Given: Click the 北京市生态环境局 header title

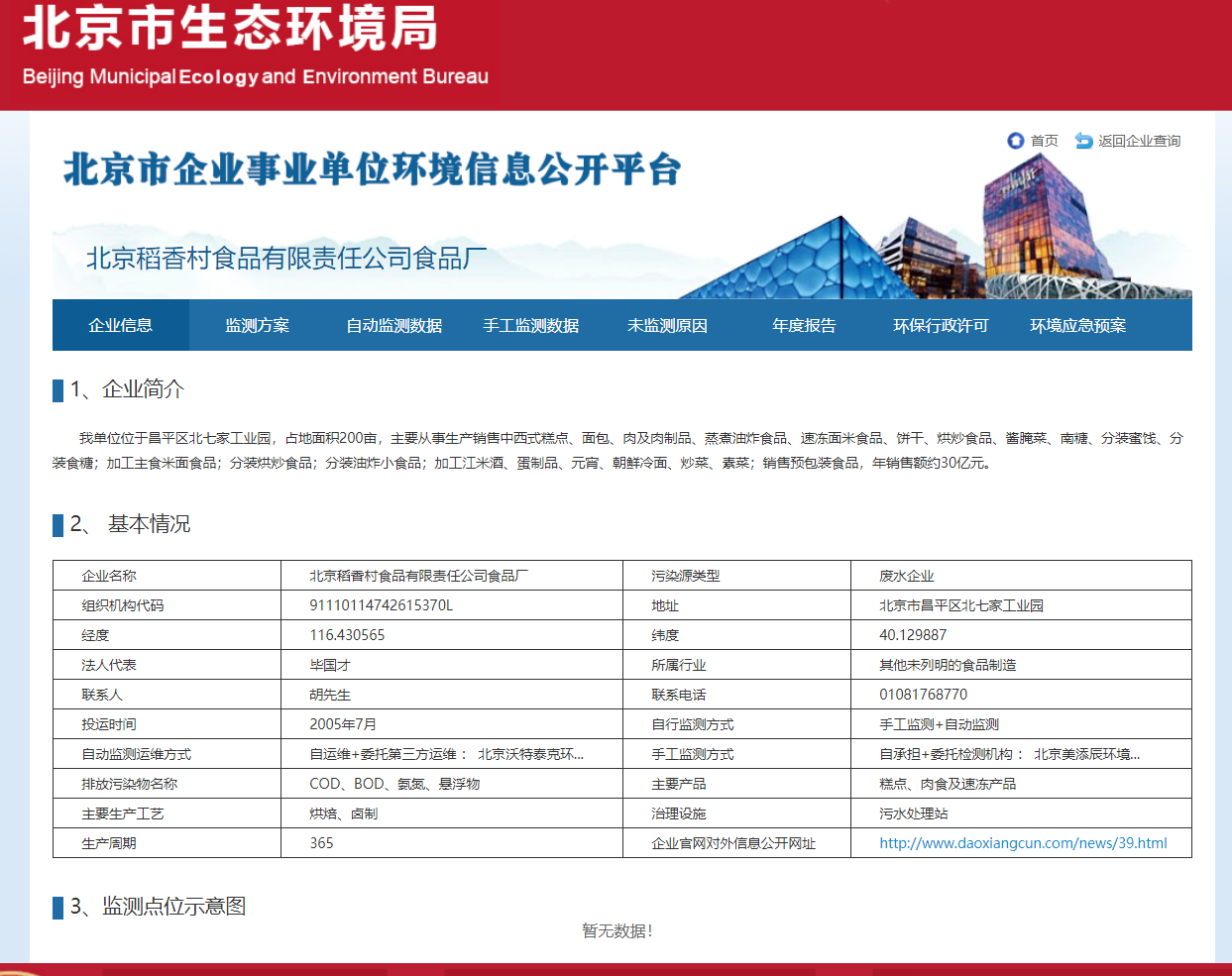Looking at the screenshot, I should 230,28.
